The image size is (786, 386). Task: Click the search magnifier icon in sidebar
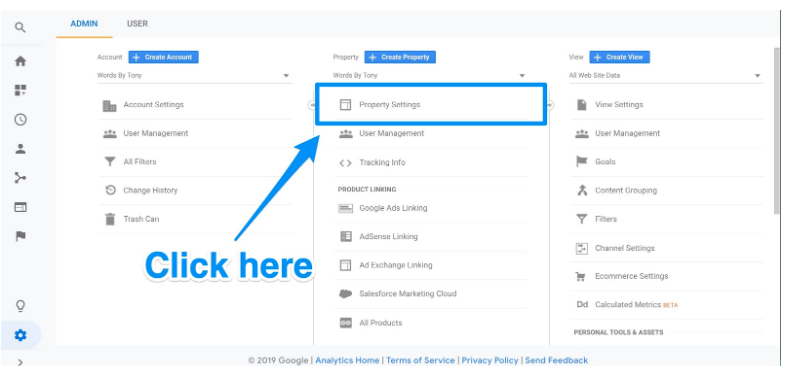pos(20,28)
